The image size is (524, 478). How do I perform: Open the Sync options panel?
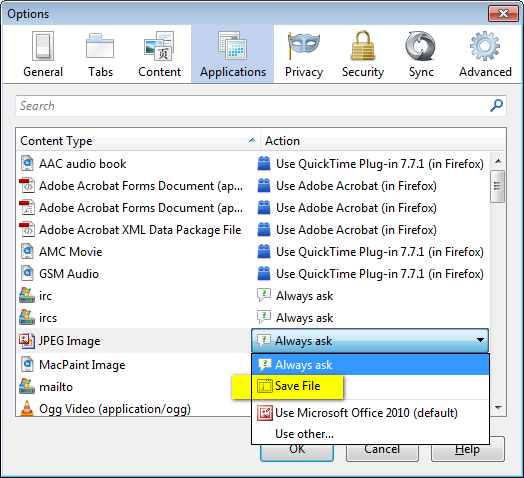tap(421, 54)
